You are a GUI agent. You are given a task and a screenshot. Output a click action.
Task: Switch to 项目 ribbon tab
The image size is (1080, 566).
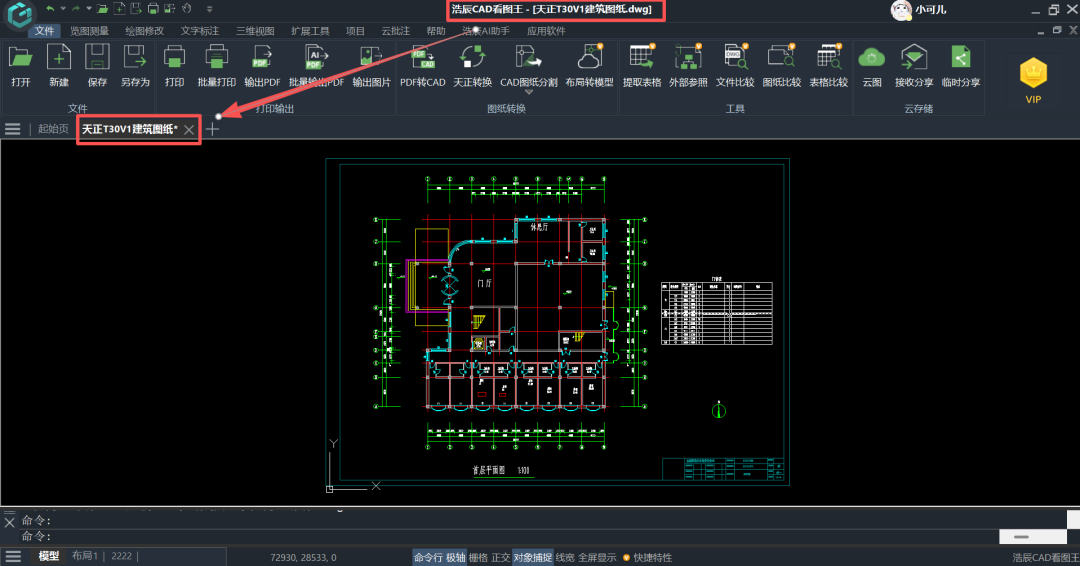click(x=355, y=31)
